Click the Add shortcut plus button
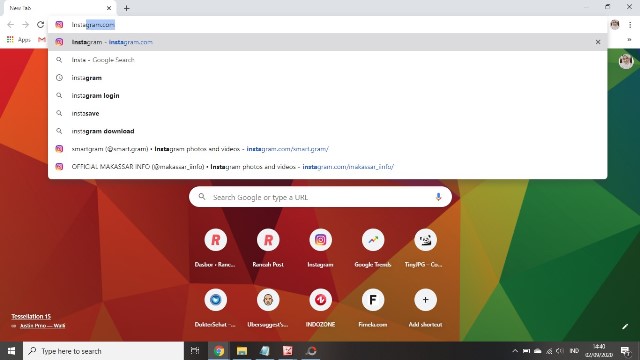The height and width of the screenshot is (360, 640). point(425,300)
